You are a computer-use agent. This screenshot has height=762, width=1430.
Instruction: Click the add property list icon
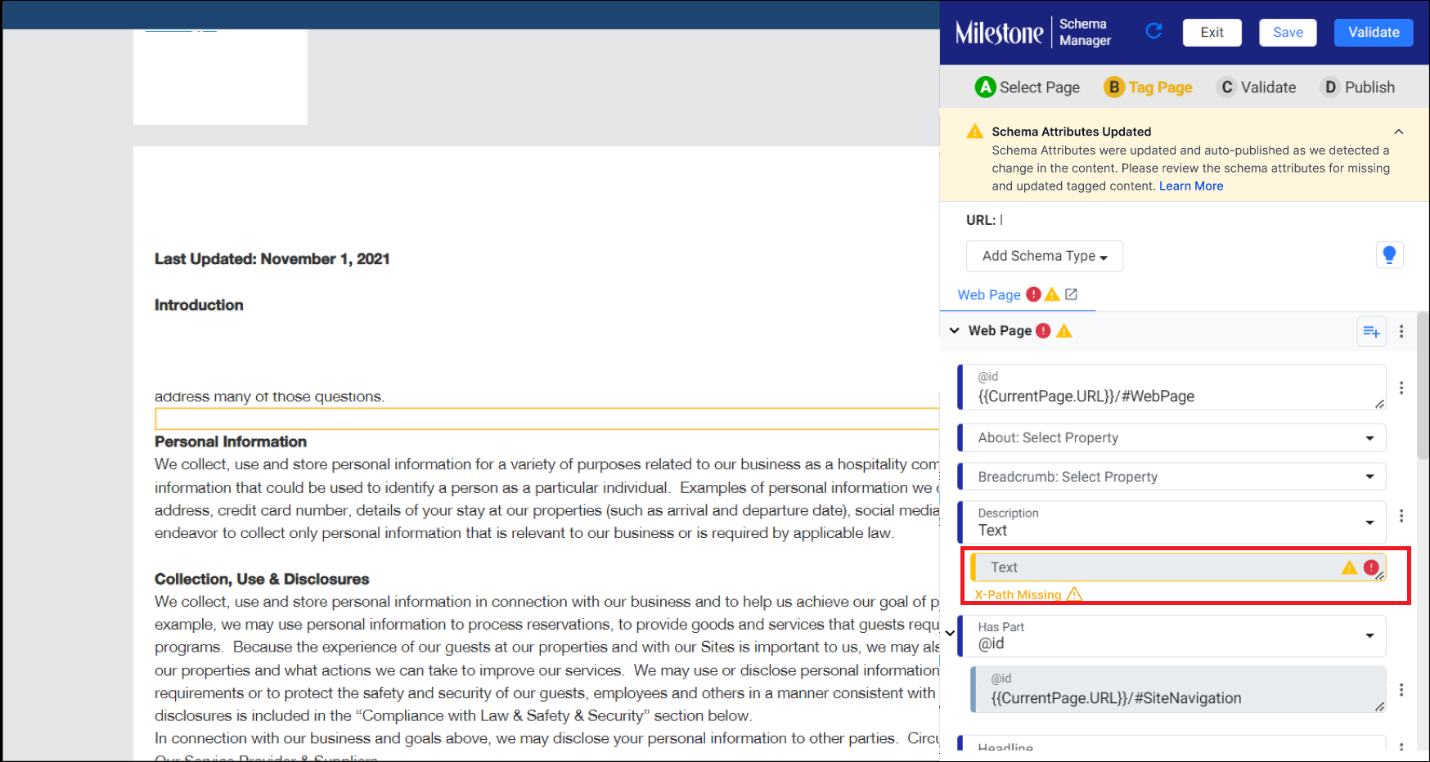click(x=1370, y=331)
